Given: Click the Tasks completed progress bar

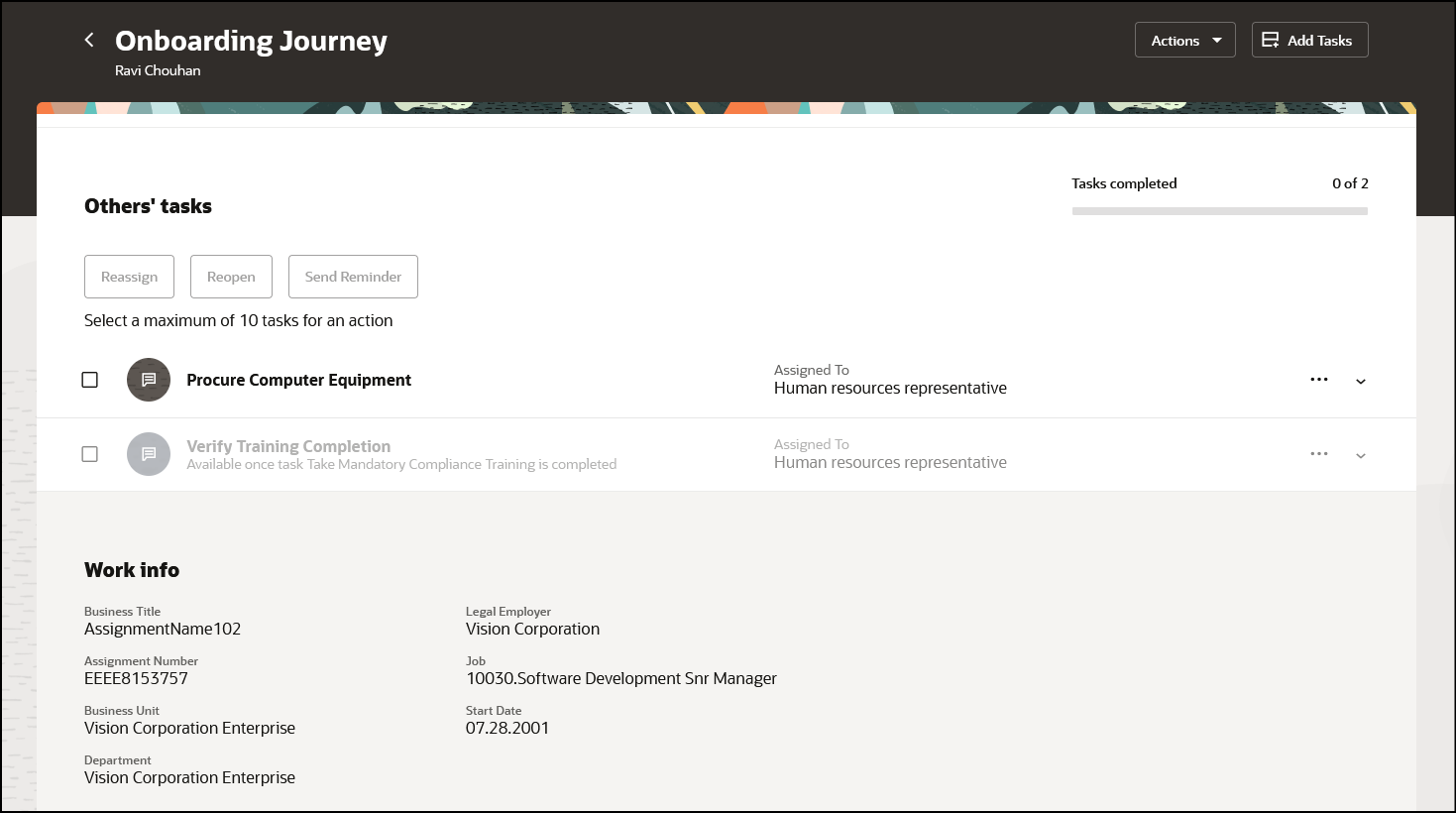Looking at the screenshot, I should (1220, 211).
